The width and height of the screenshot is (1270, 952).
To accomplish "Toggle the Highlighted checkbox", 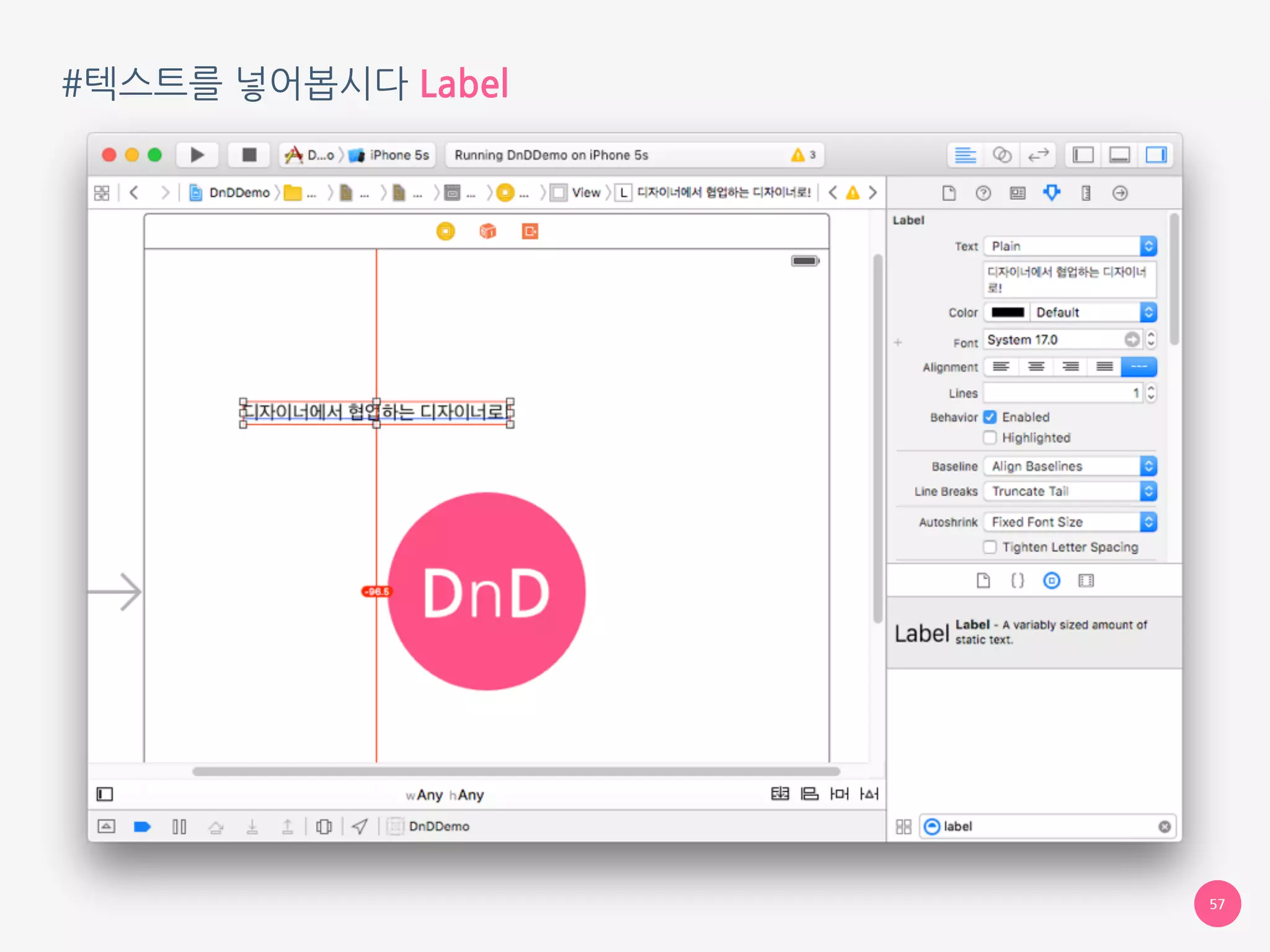I will 990,438.
